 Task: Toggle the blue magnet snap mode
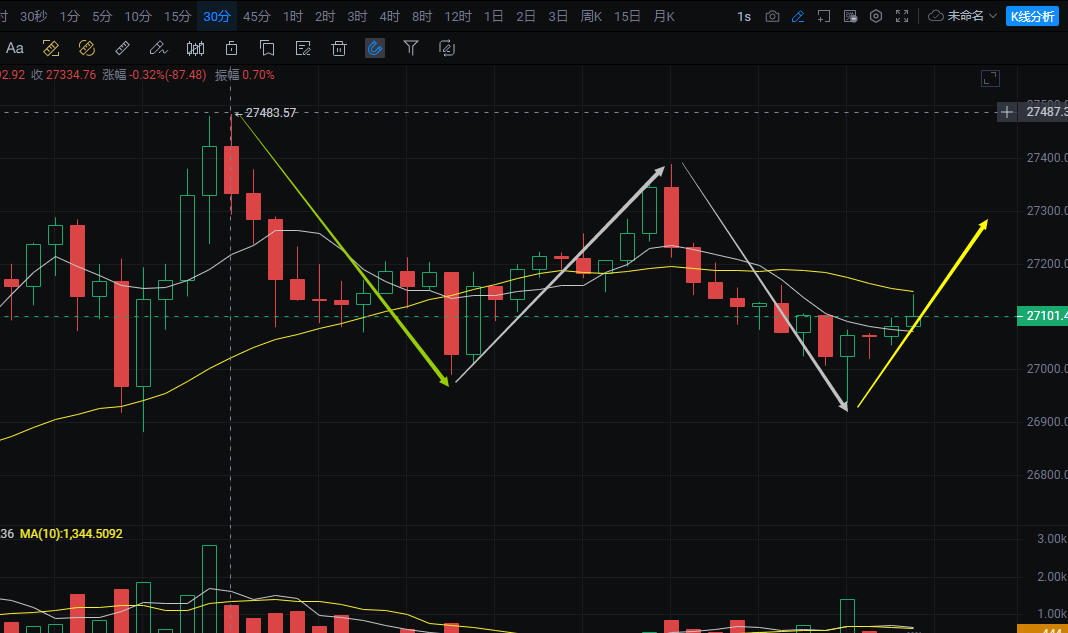[375, 48]
